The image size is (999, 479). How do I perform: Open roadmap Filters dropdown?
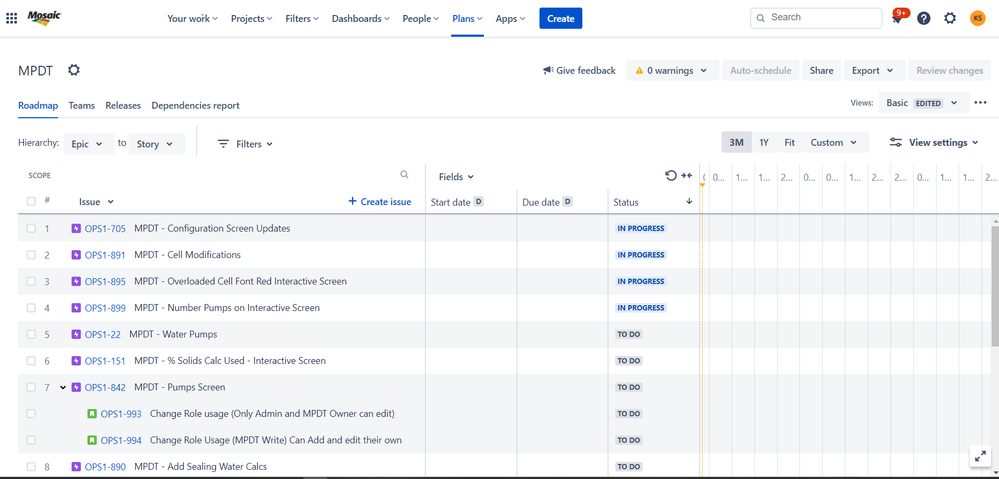pos(245,144)
